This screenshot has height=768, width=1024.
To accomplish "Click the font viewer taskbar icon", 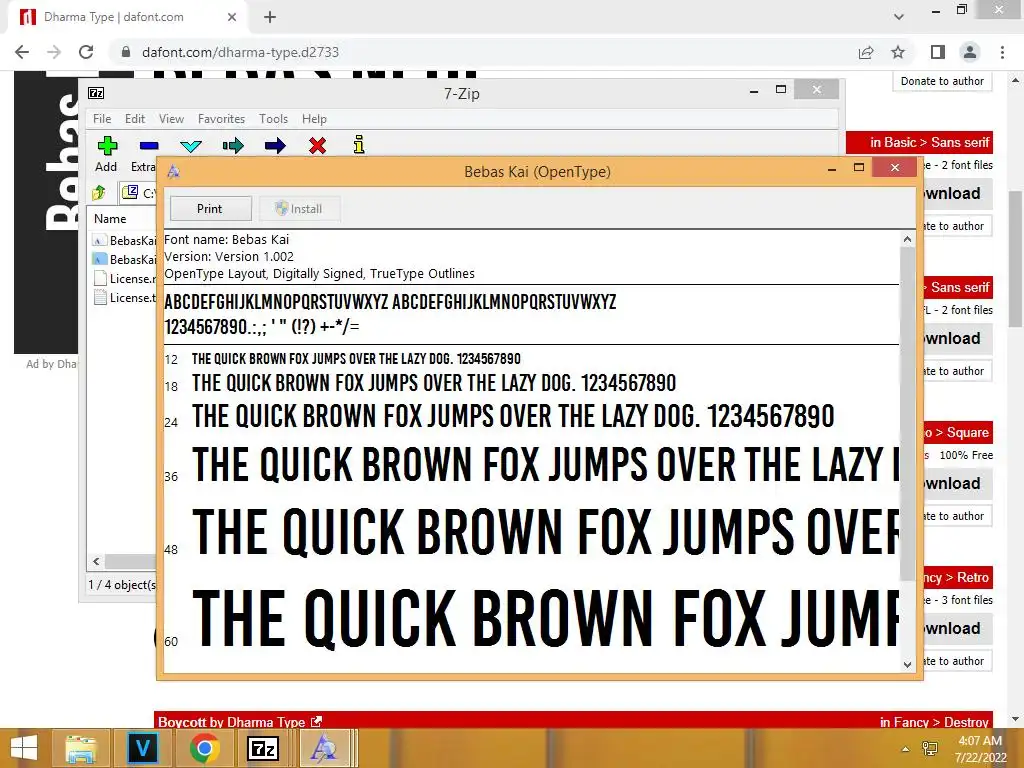I will [324, 748].
